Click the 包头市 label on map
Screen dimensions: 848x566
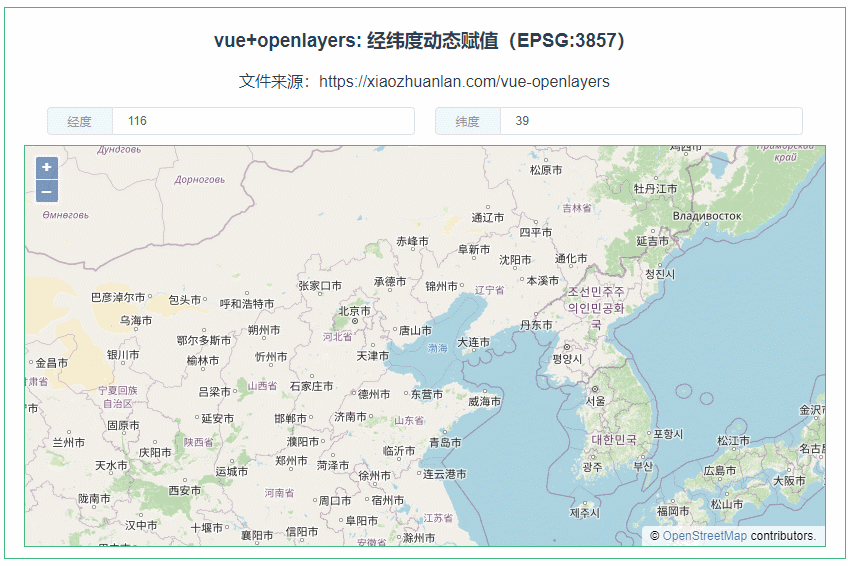click(x=184, y=300)
